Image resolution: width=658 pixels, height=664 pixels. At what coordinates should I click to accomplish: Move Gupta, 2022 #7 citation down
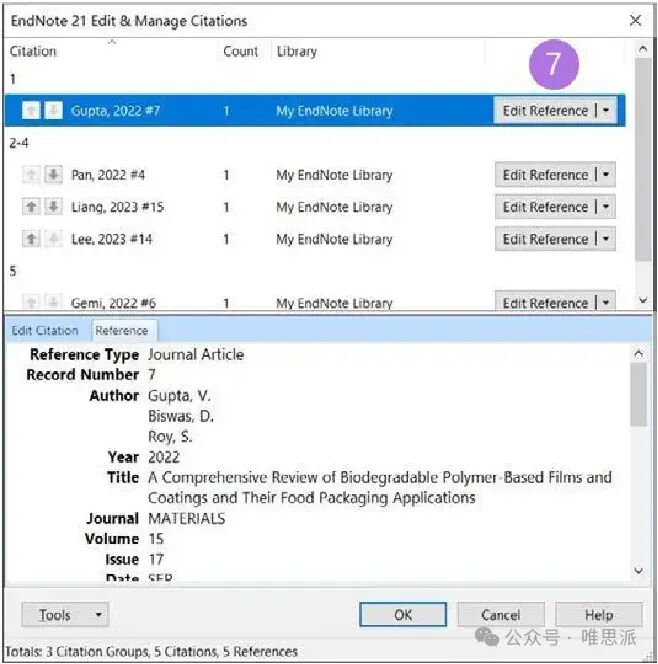(53, 111)
